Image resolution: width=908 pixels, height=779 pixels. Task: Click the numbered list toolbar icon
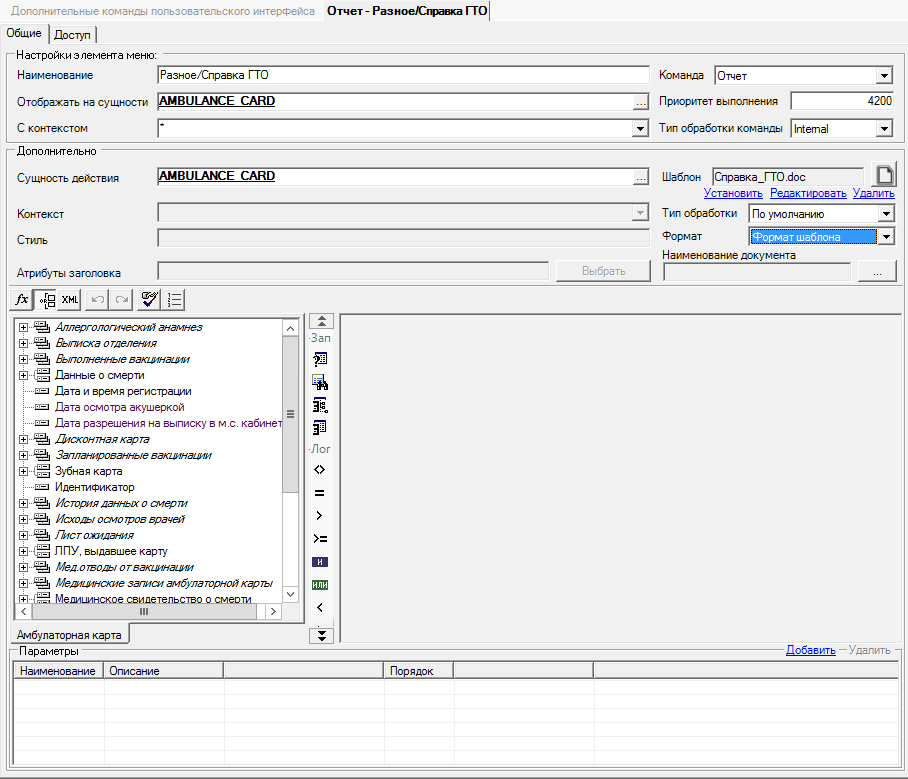(174, 299)
